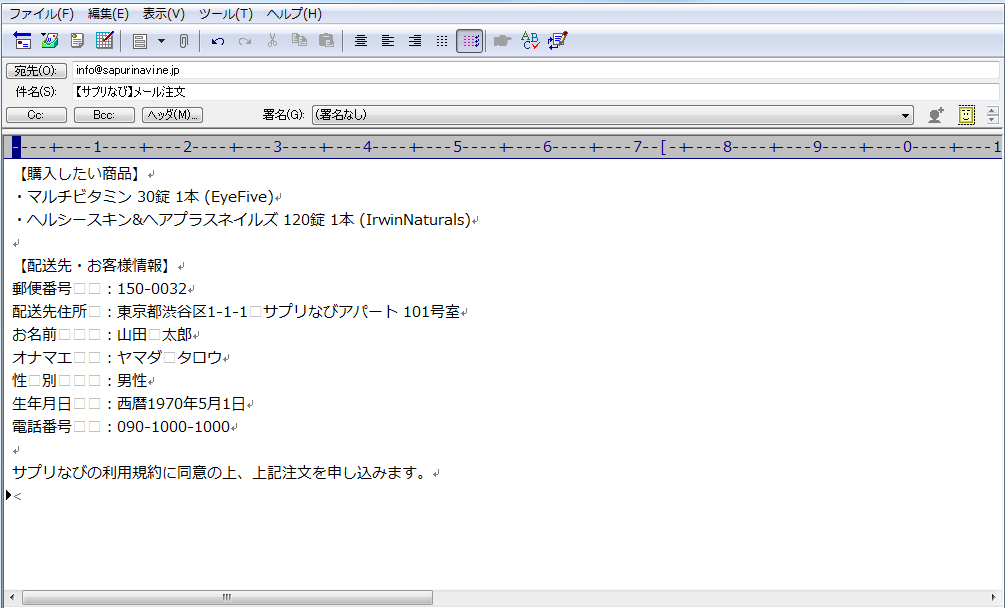The height and width of the screenshot is (611, 1005).
Task: Toggle the highlighted ruled-line display button
Action: [x=469, y=41]
